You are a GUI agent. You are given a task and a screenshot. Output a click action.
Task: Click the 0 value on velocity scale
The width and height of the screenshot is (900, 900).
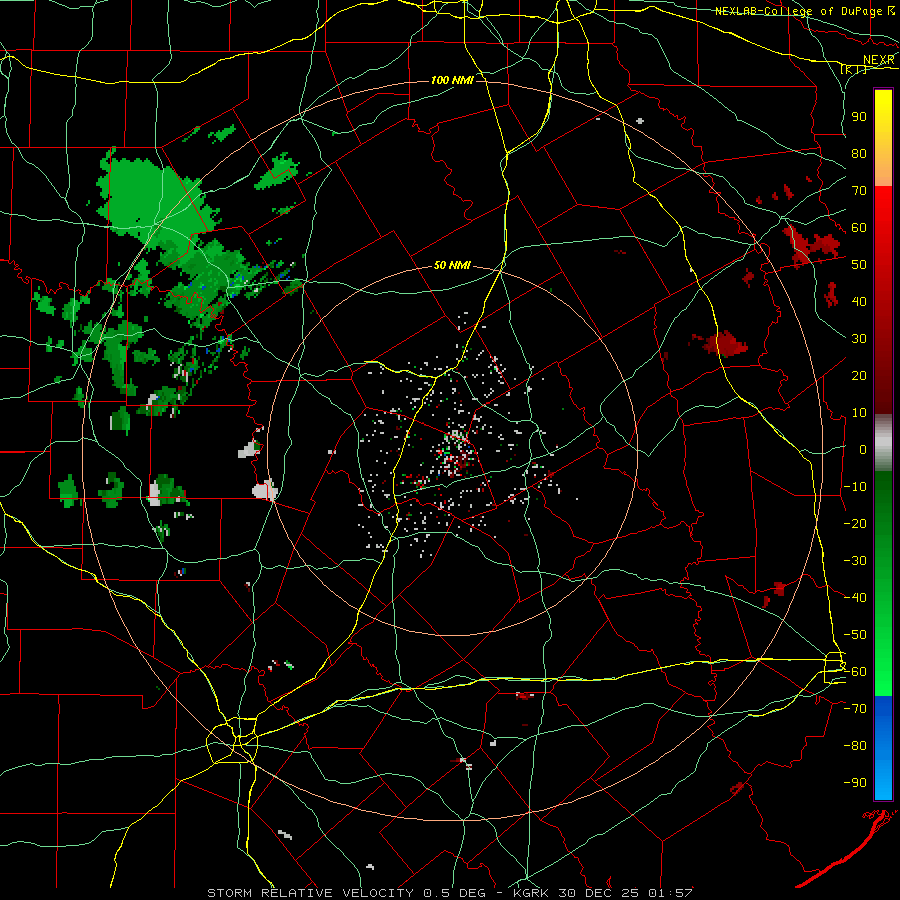[x=863, y=449]
